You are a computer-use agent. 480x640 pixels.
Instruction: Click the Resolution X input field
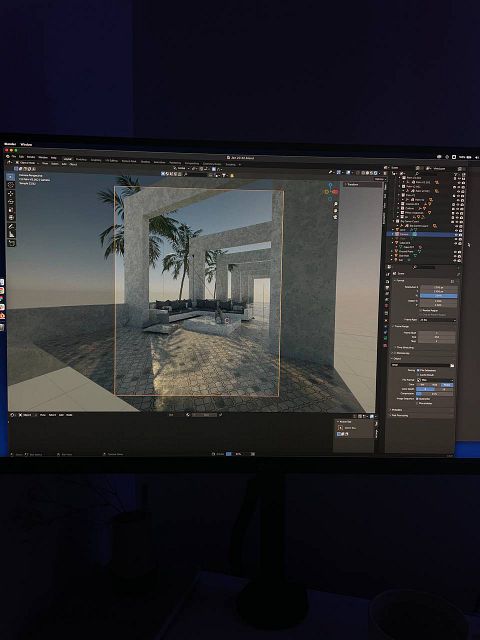coord(438,288)
